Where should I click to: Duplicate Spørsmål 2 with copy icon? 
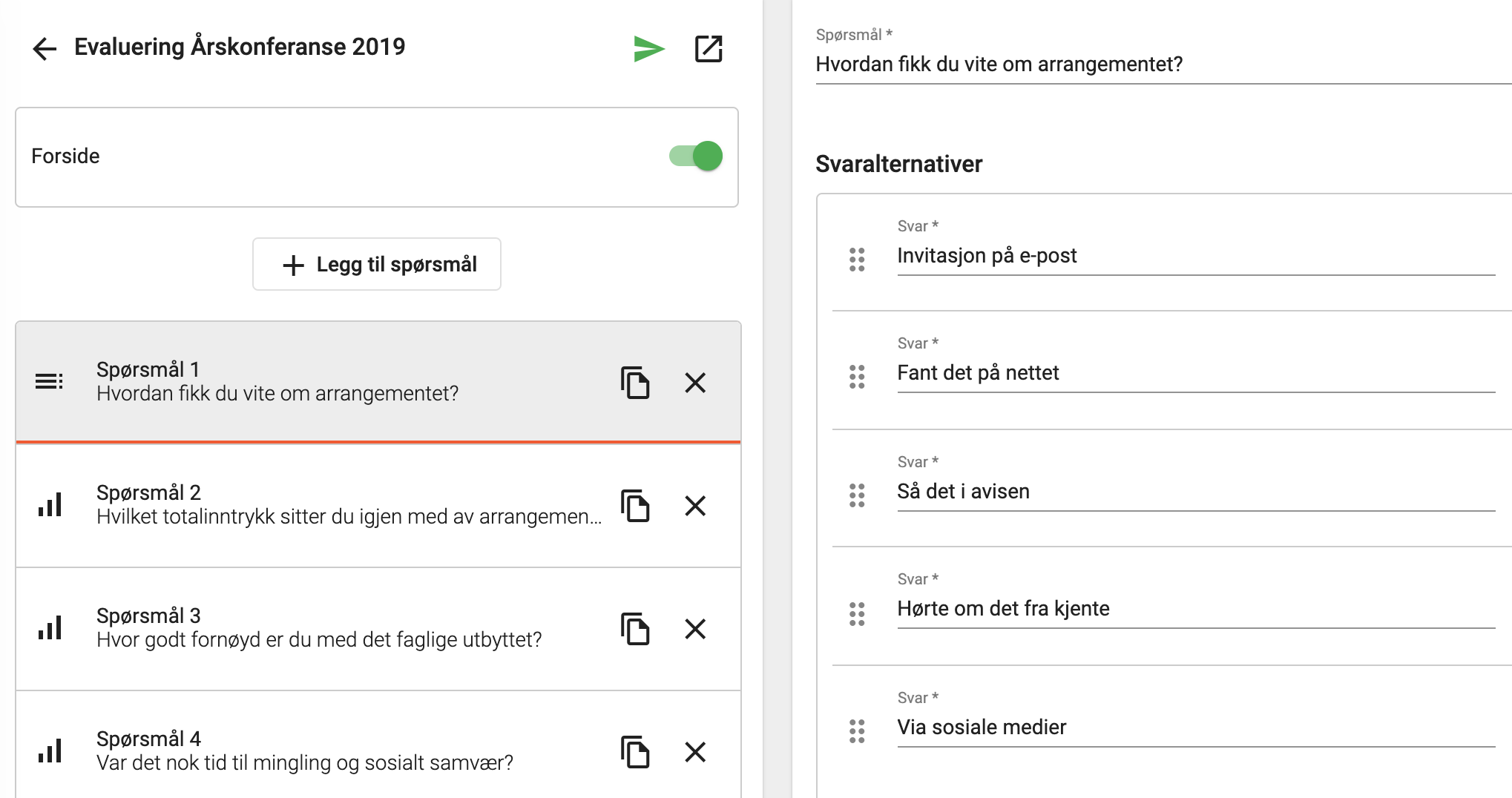click(x=635, y=506)
